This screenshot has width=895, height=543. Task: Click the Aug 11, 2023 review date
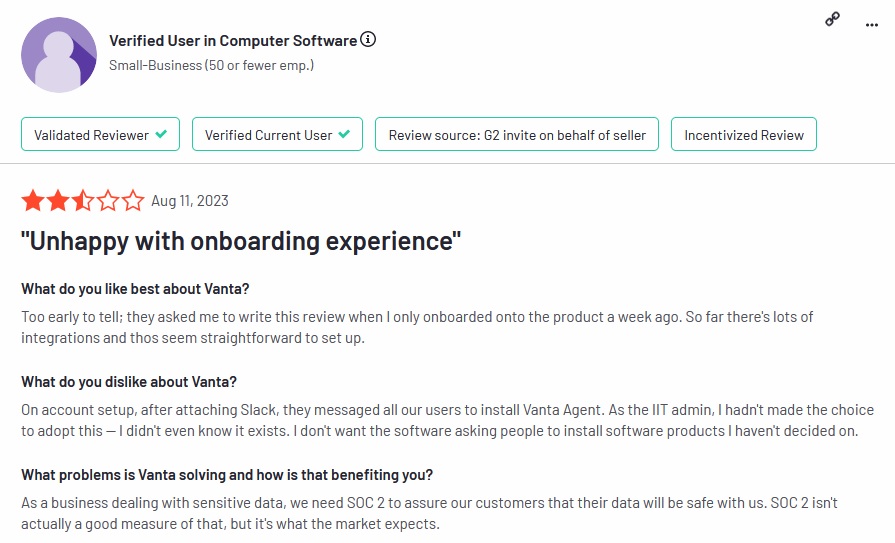tap(190, 201)
